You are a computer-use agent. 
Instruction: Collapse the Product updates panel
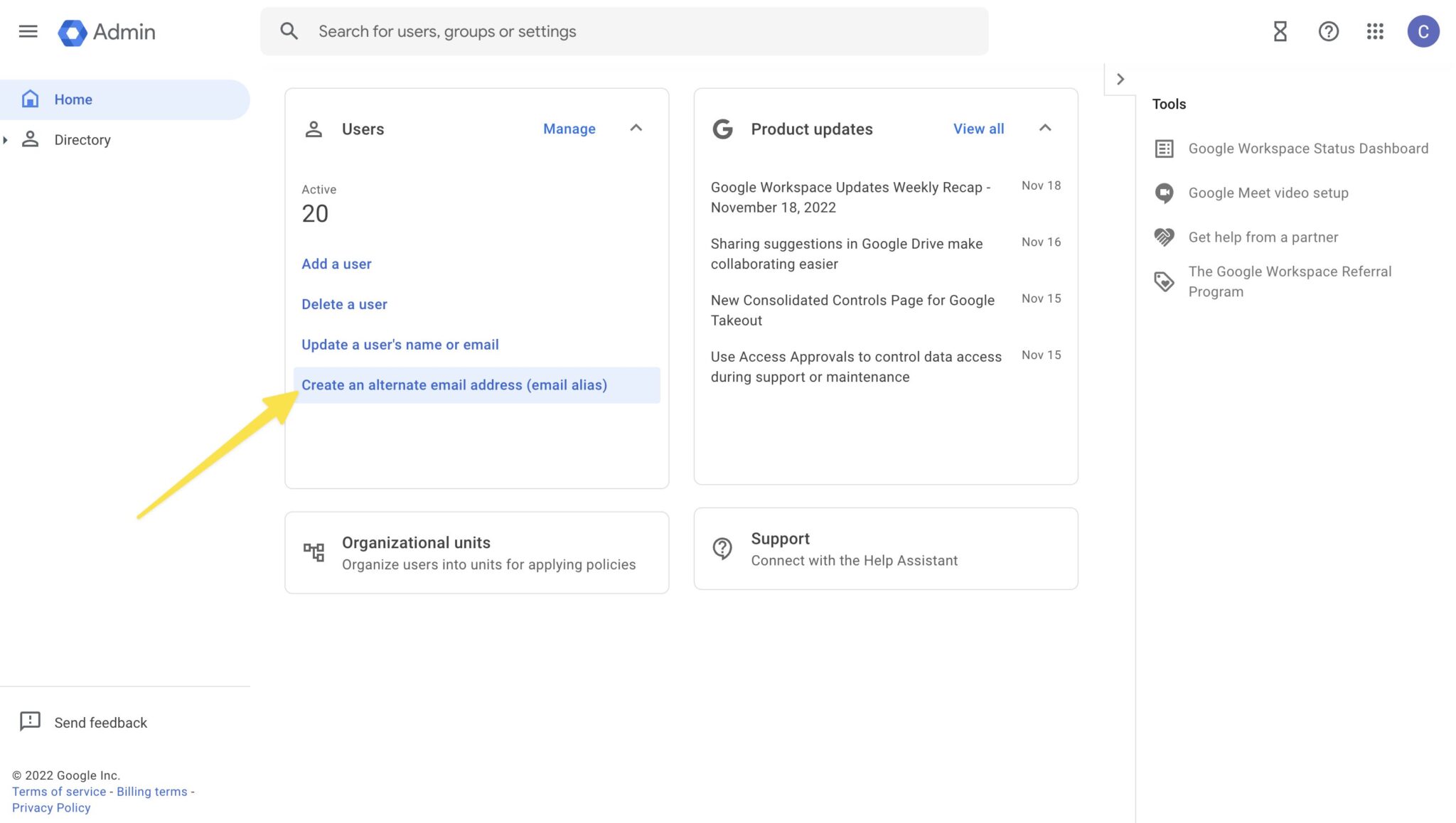[1045, 128]
